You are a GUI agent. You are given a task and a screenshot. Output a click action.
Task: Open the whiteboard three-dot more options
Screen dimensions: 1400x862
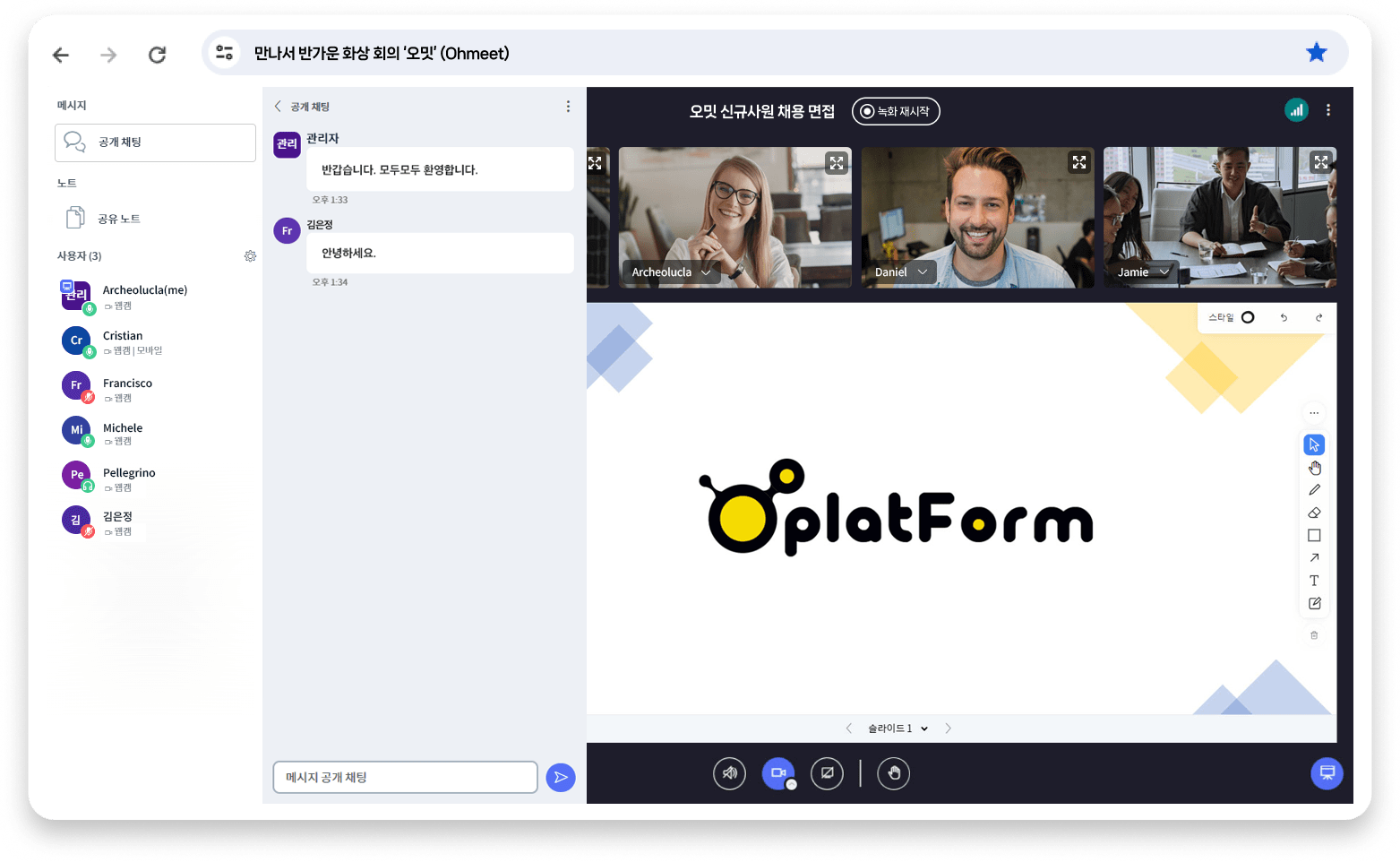[x=1314, y=413]
